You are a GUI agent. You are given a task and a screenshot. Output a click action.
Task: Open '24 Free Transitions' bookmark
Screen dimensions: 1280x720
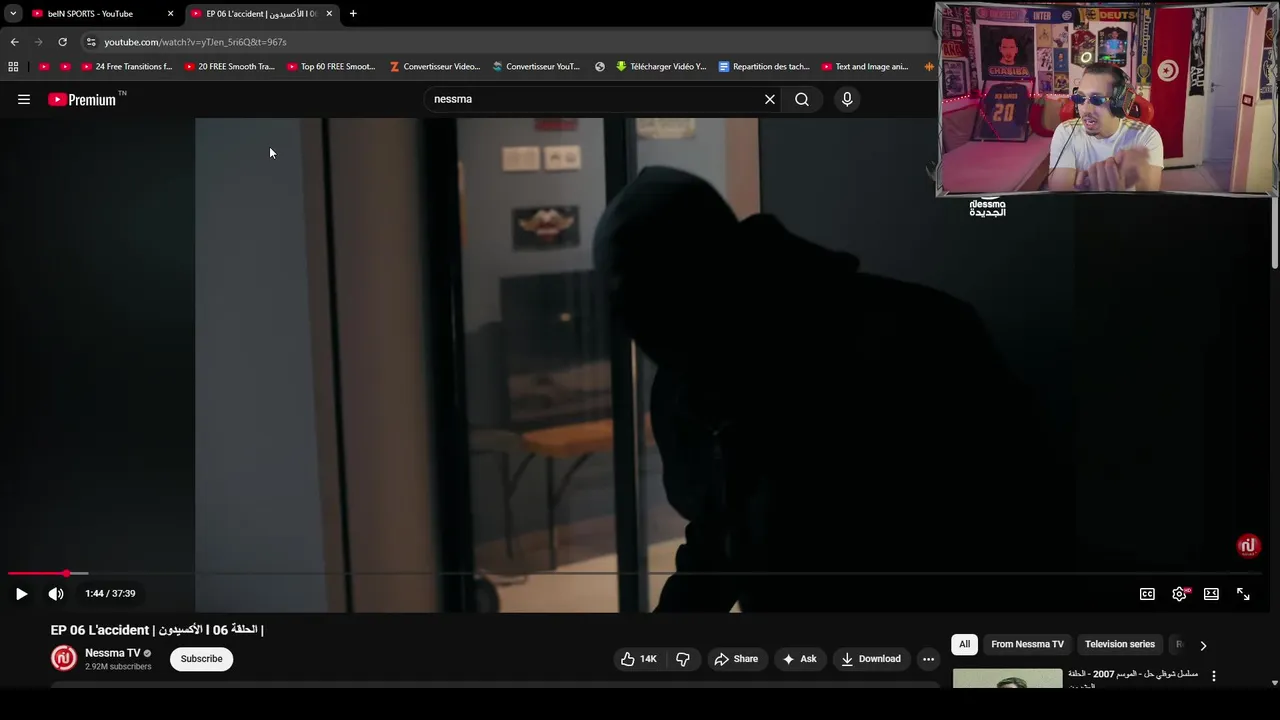pos(127,67)
